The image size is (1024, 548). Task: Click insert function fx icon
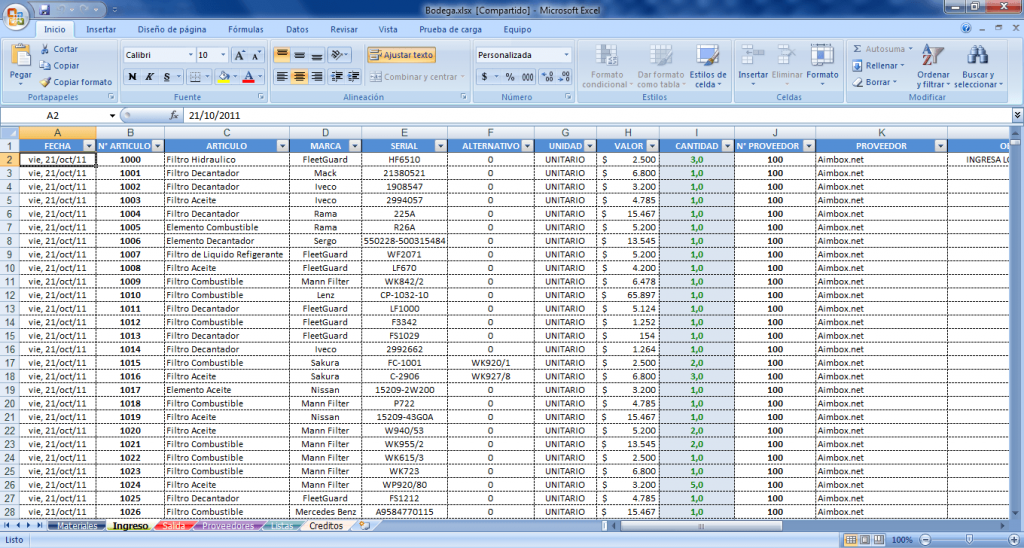tap(174, 115)
